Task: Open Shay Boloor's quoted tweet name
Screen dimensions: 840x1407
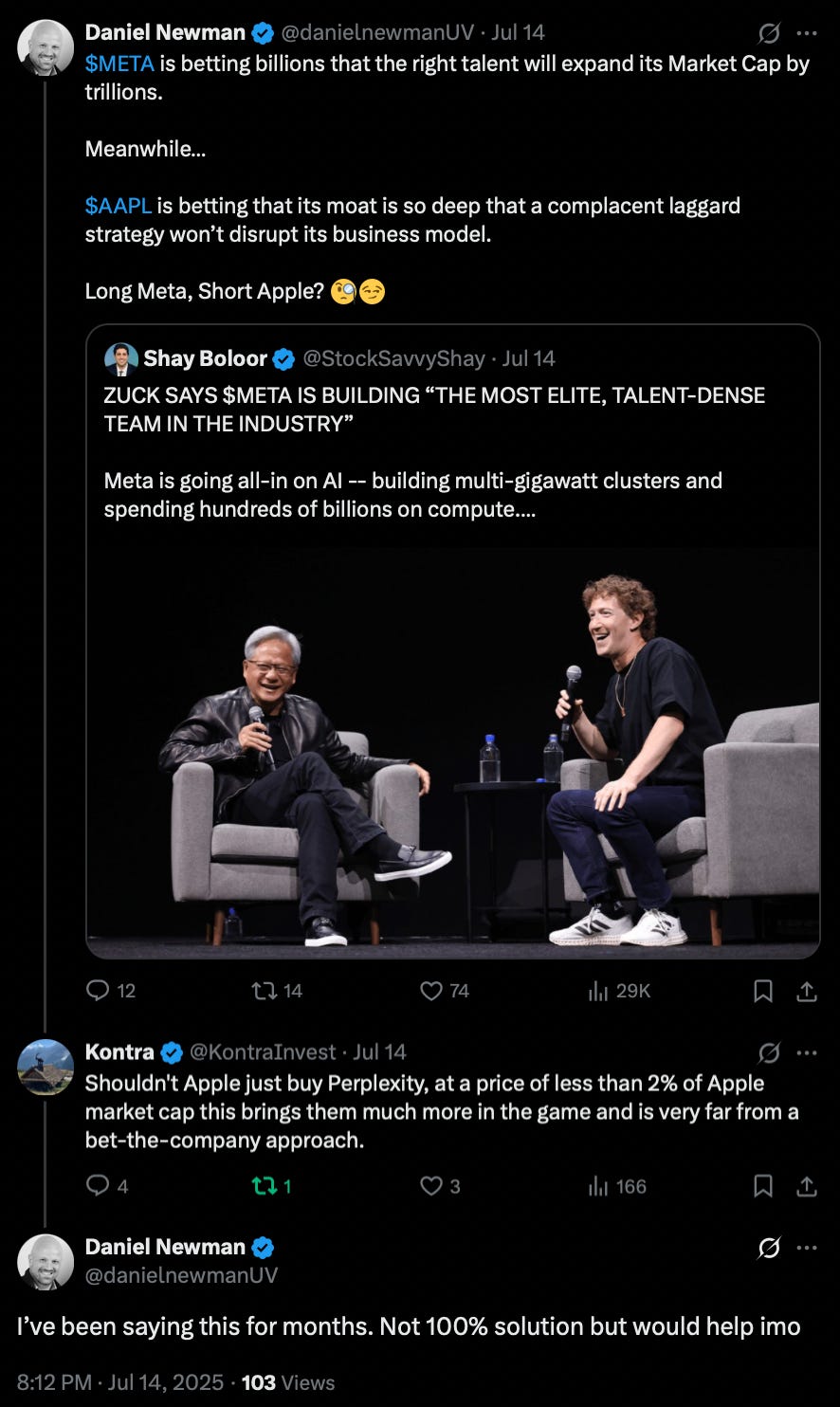Action: 205,358
